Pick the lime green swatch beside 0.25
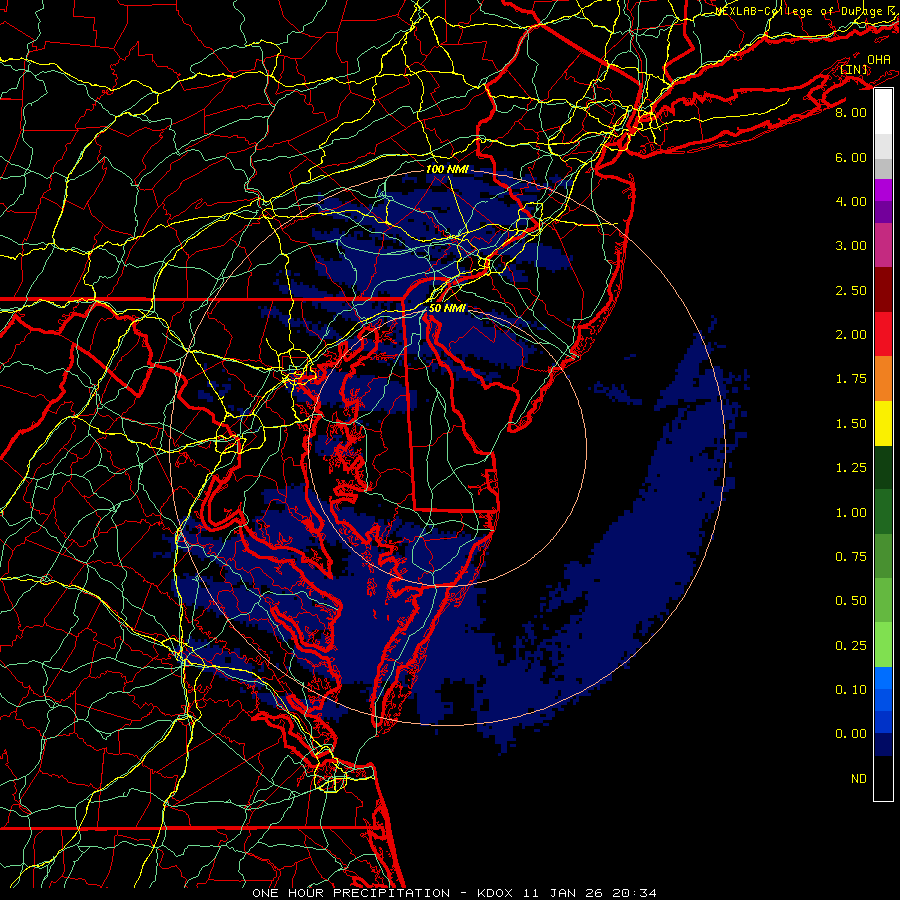 click(x=883, y=645)
